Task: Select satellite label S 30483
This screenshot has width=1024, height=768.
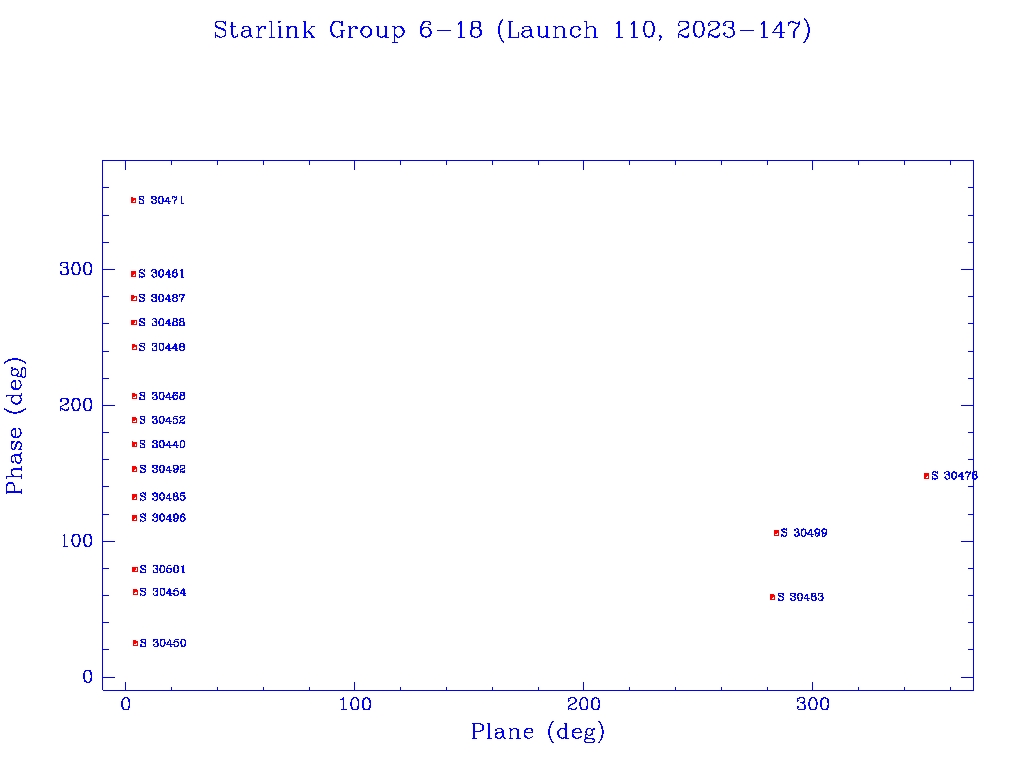Action: (801, 597)
